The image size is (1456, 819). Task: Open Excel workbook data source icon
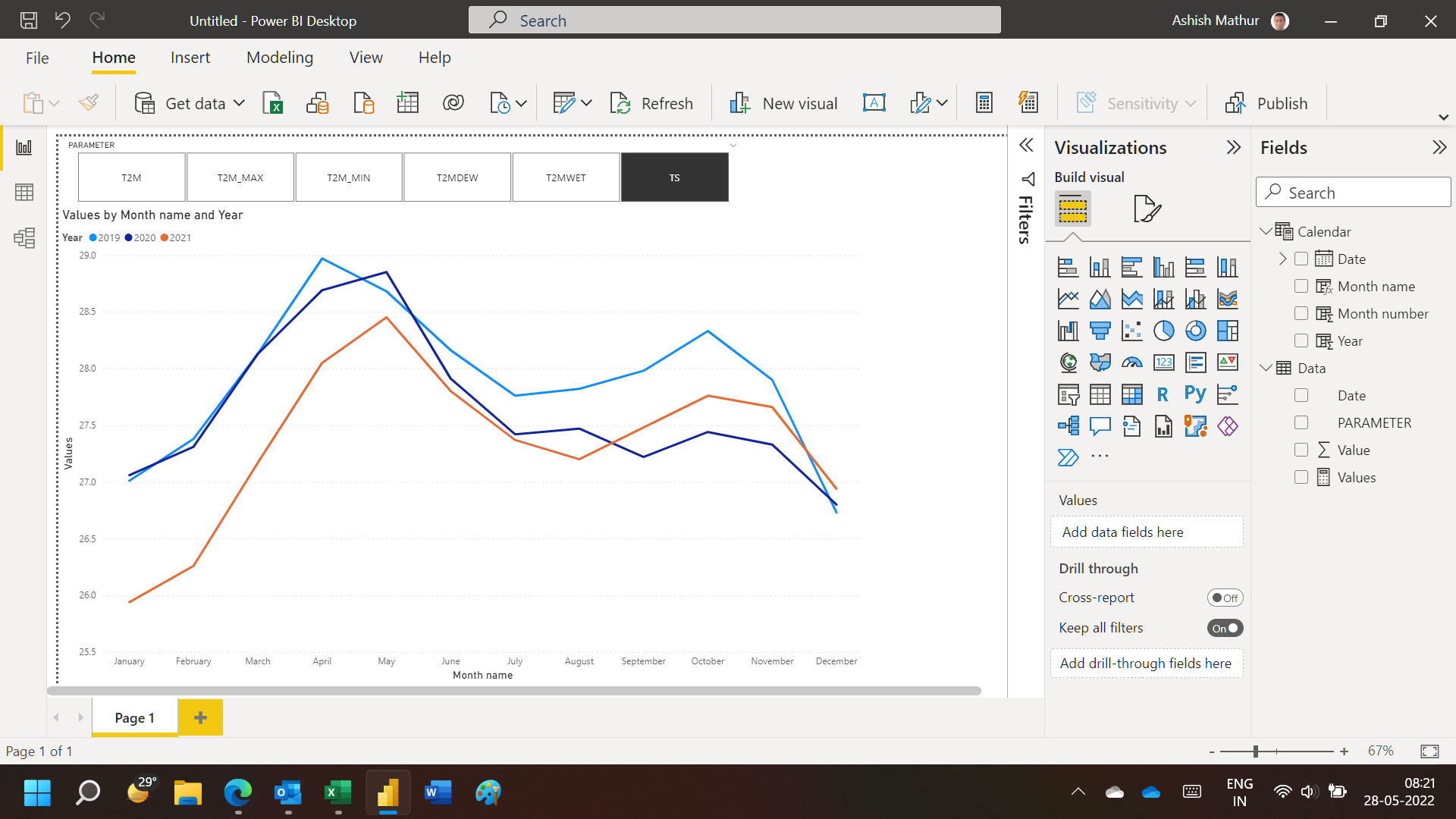coord(272,103)
